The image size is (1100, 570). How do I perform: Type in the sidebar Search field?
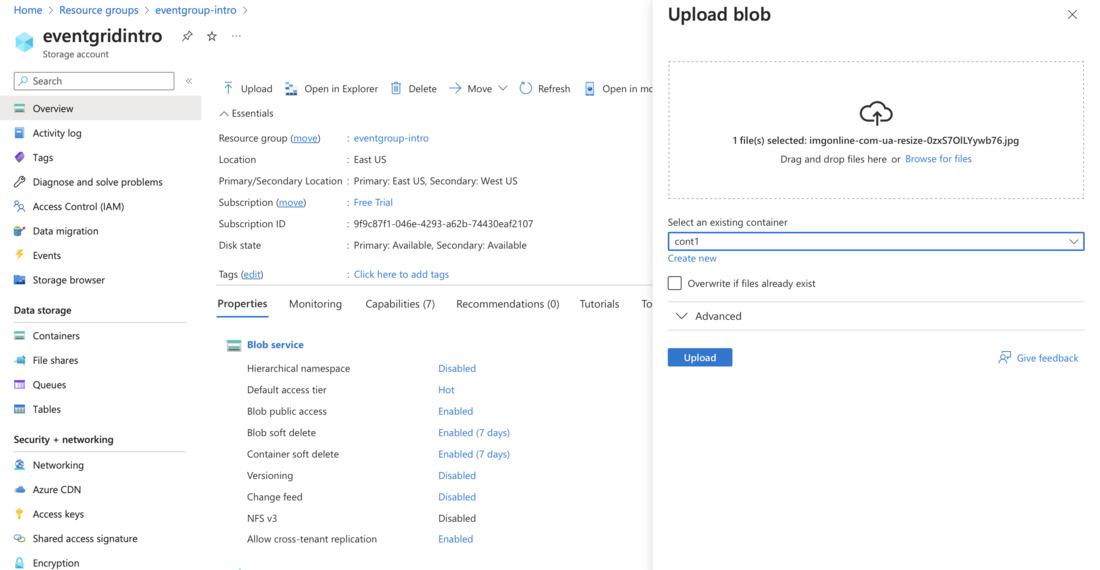100,81
